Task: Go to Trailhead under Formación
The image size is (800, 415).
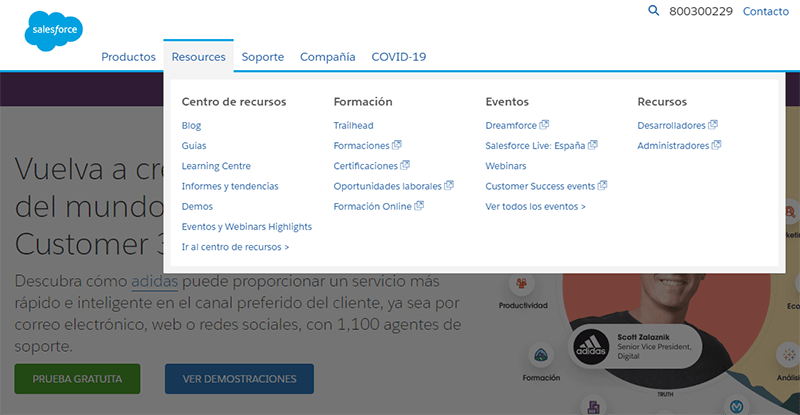Action: pyautogui.click(x=353, y=126)
